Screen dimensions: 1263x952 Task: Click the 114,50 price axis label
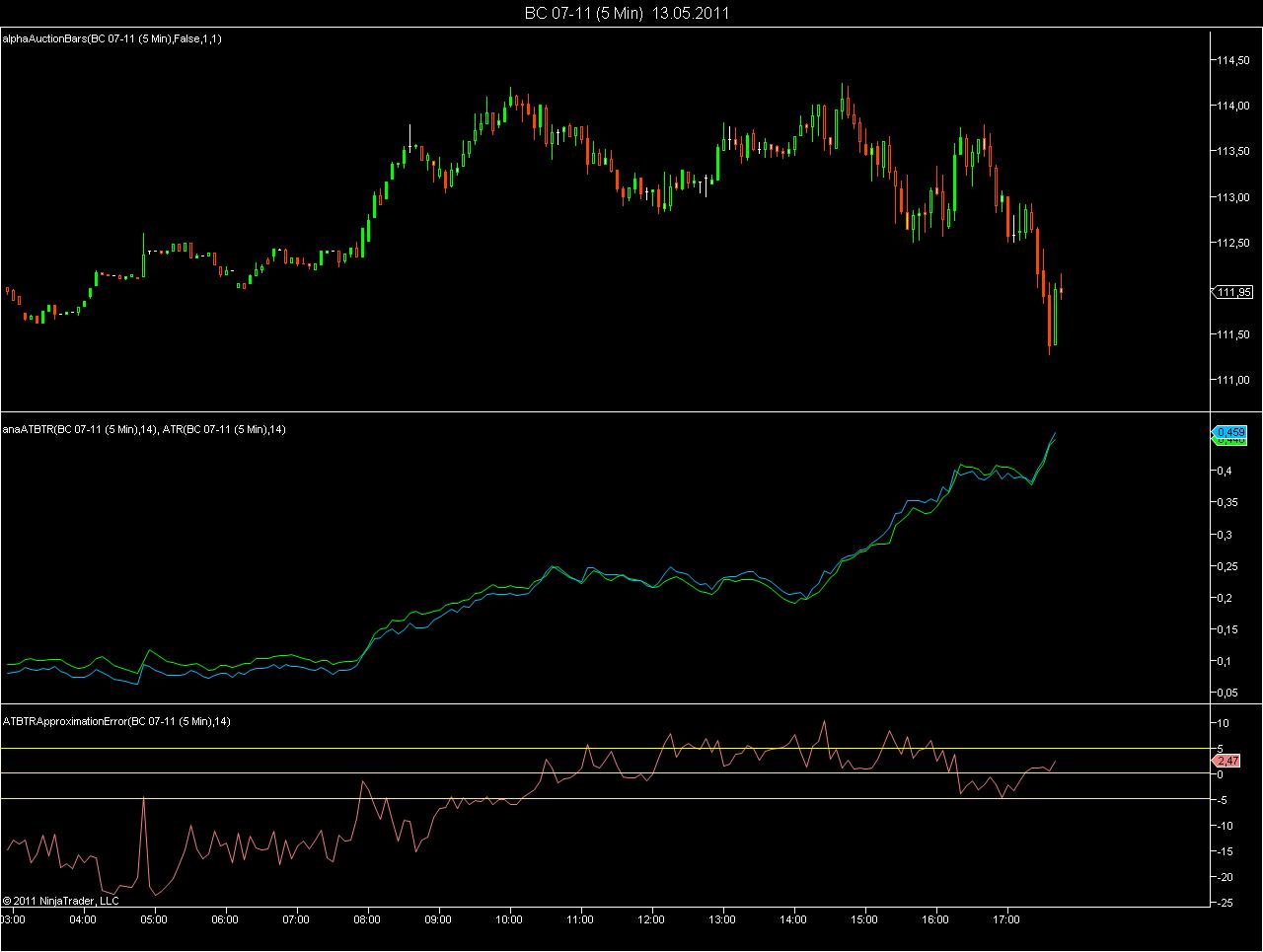(1234, 60)
